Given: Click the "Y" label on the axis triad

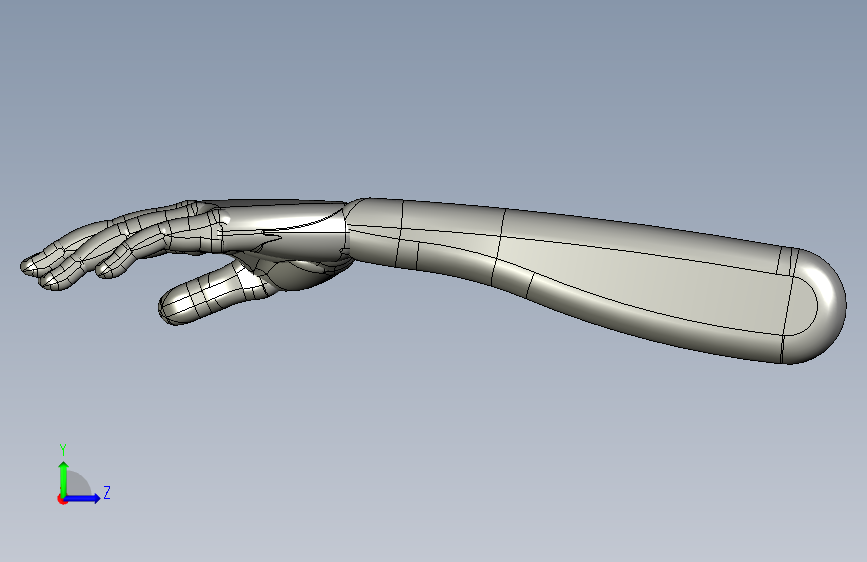Looking at the screenshot, I should (63, 450).
